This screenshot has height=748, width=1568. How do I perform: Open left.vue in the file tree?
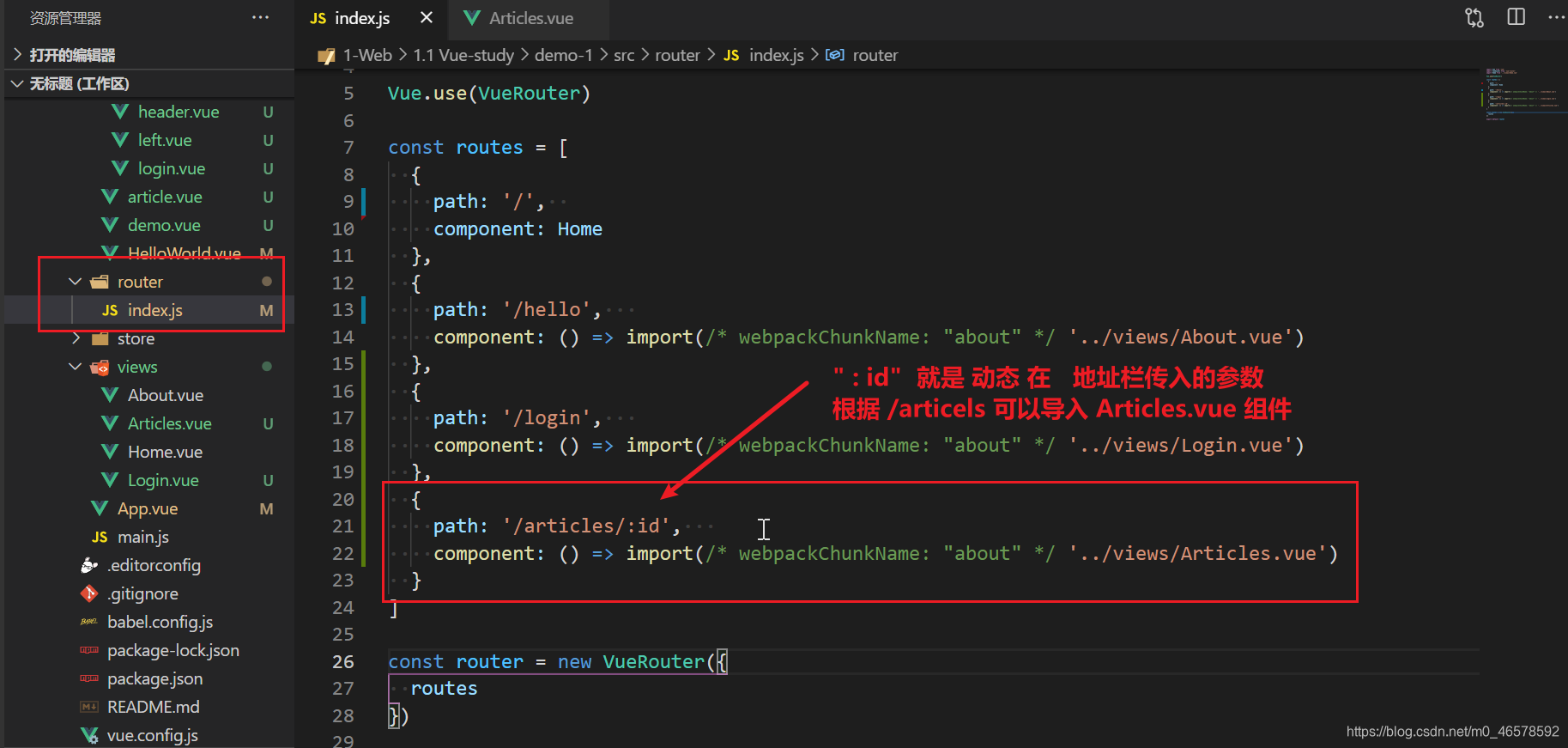(165, 140)
